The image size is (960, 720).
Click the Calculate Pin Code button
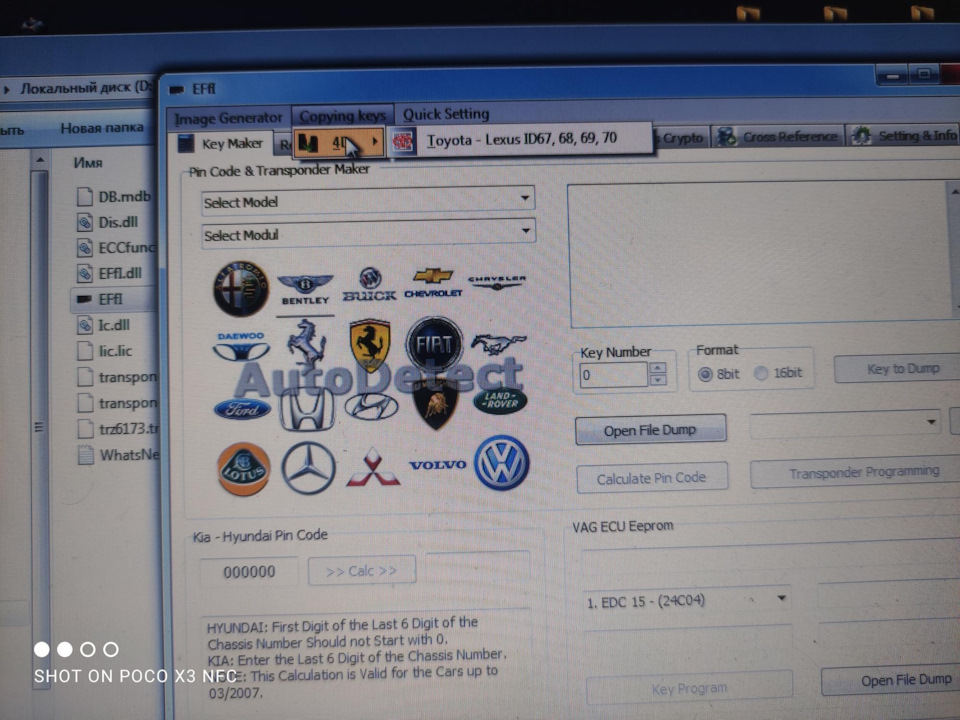click(x=652, y=478)
